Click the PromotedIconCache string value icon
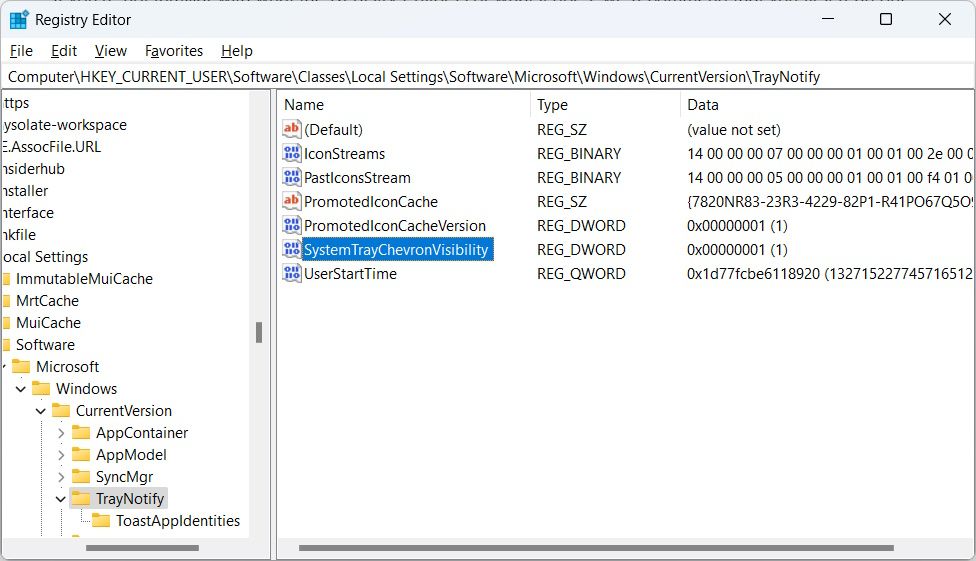The height and width of the screenshot is (561, 976). point(291,201)
